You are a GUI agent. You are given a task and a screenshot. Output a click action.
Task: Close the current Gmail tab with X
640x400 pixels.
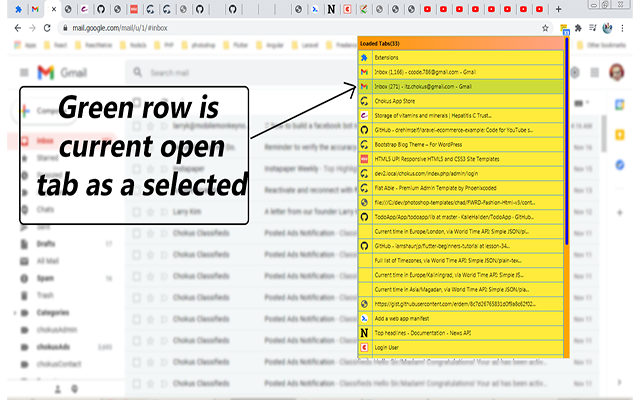click(x=53, y=9)
